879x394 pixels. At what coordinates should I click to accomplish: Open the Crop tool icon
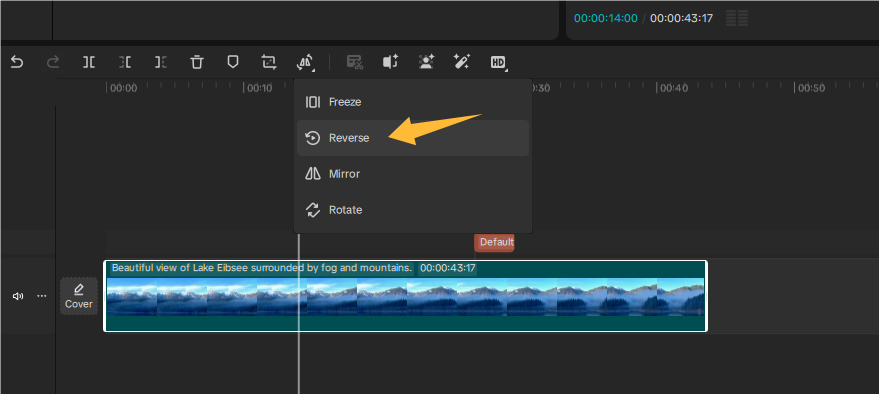click(269, 62)
